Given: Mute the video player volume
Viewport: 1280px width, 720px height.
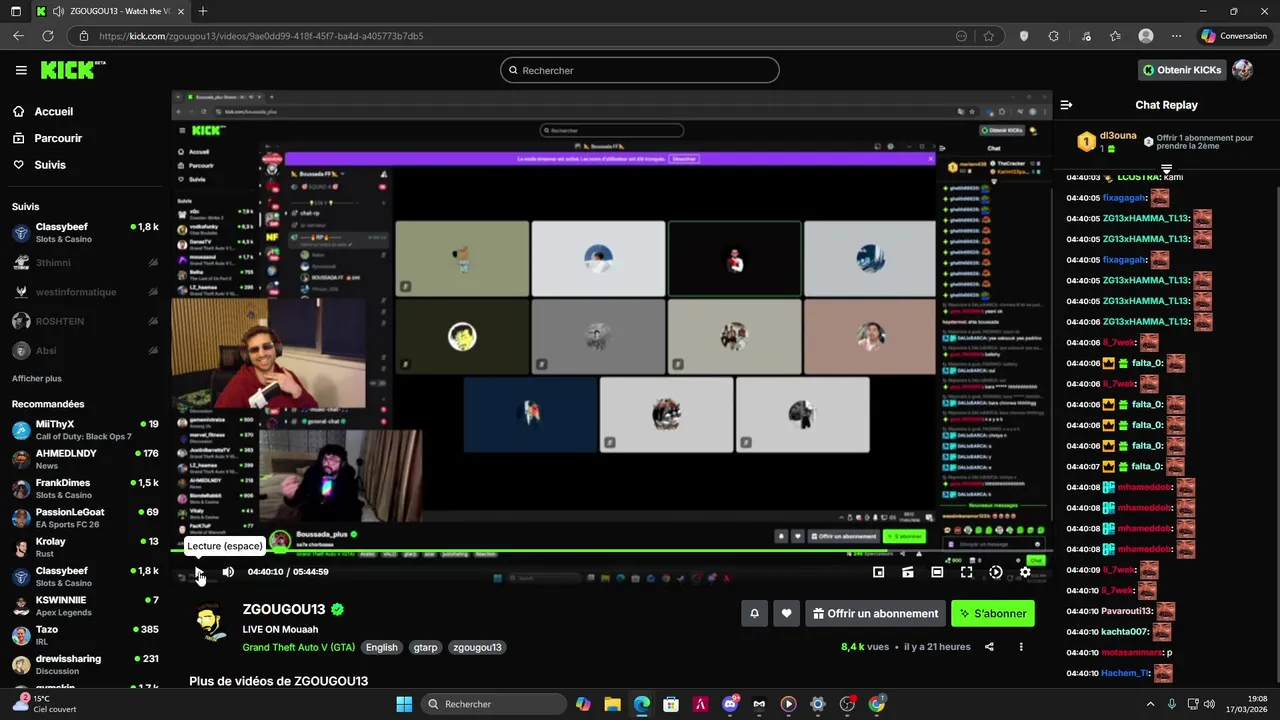Looking at the screenshot, I should pyautogui.click(x=228, y=572).
